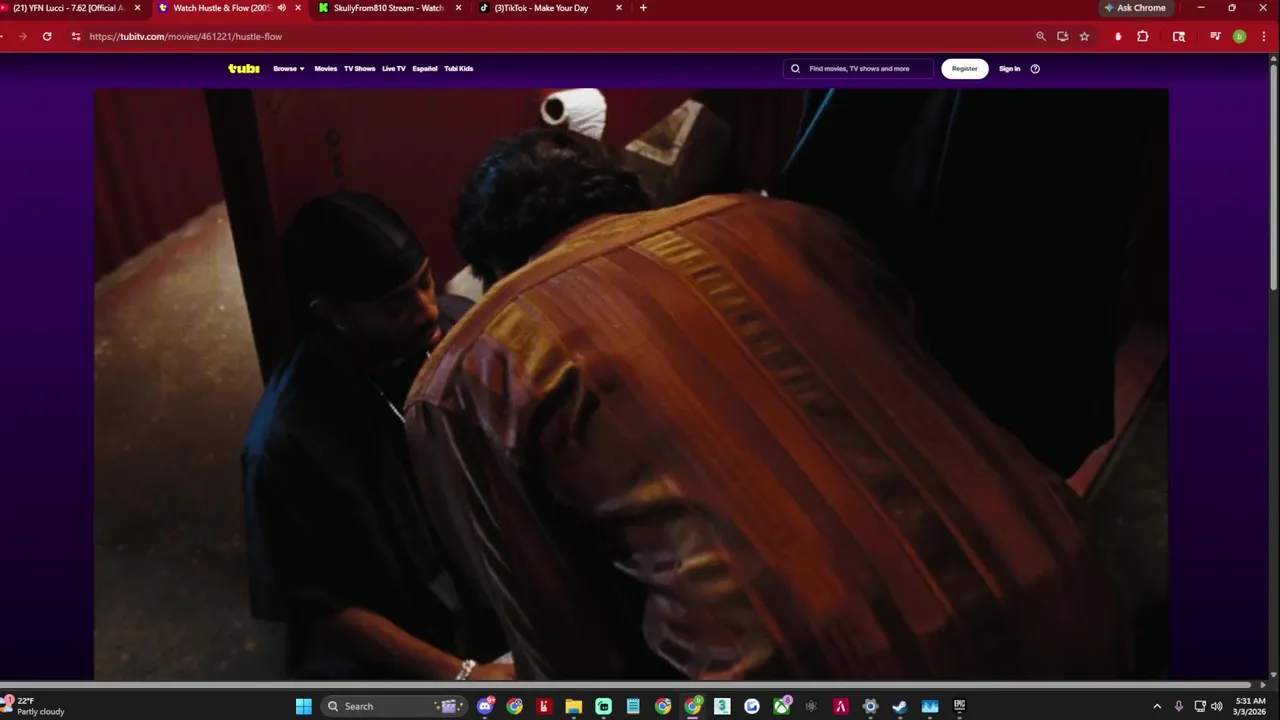Click the Register button

[x=965, y=69]
